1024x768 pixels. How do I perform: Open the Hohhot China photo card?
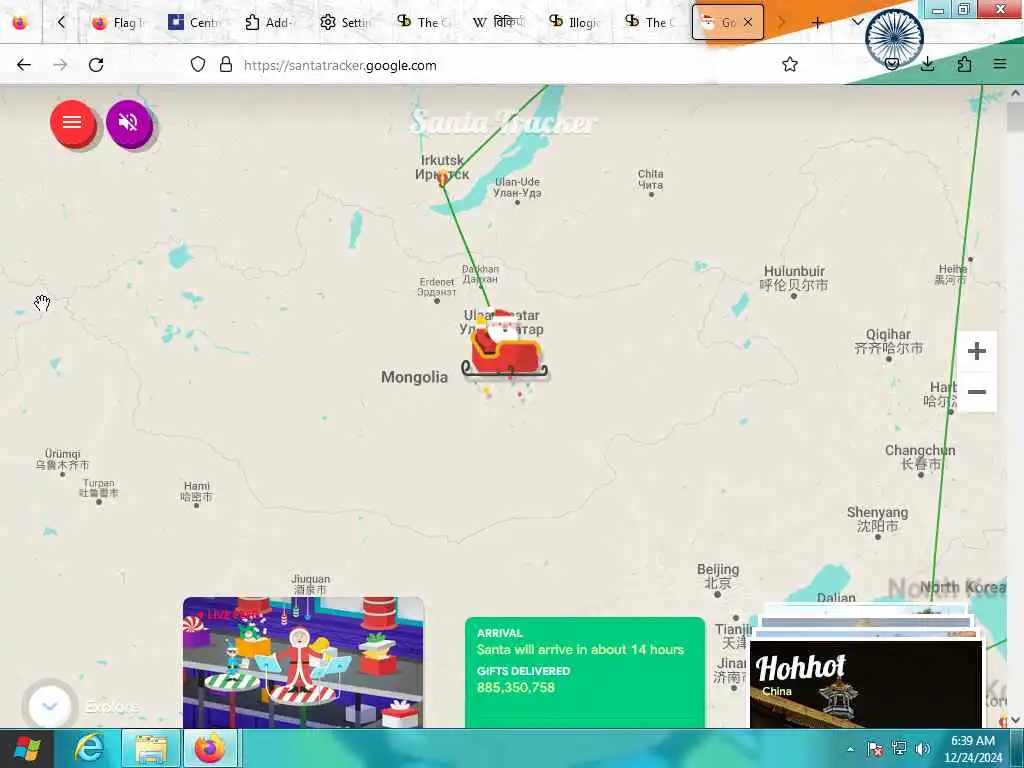[x=866, y=684]
